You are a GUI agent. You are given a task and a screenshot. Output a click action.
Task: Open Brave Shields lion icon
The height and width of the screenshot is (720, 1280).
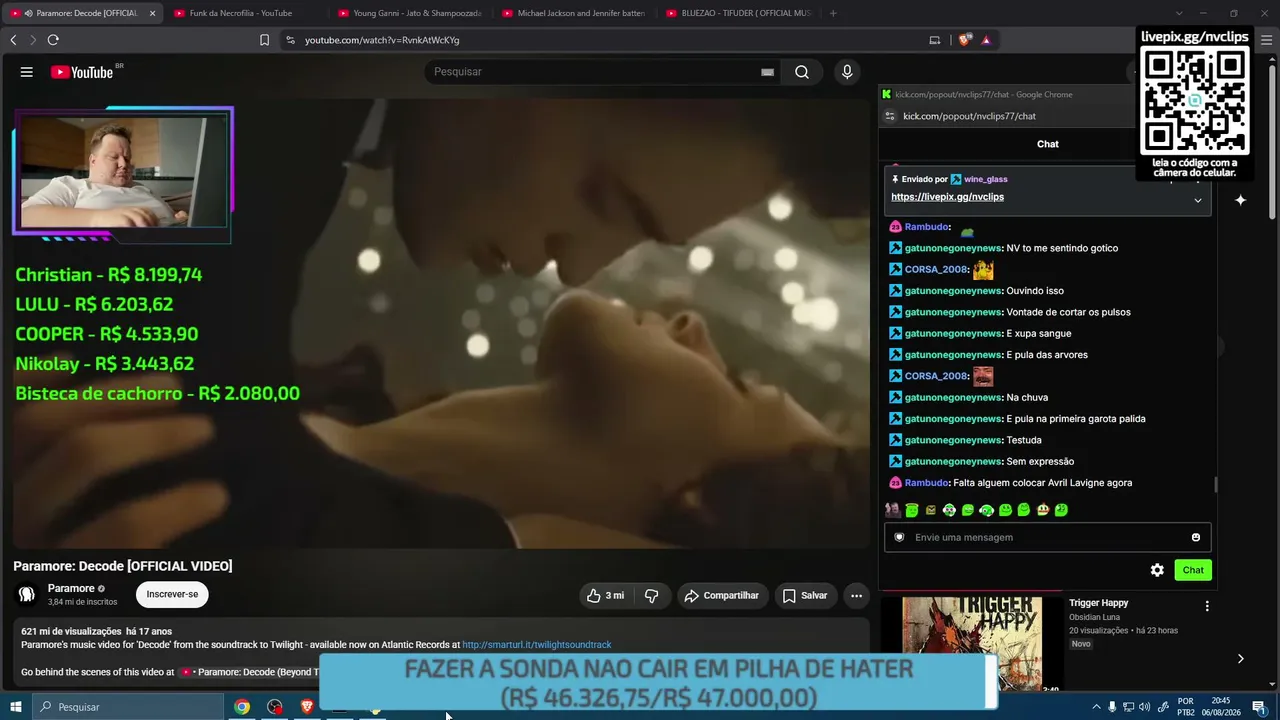tap(964, 40)
